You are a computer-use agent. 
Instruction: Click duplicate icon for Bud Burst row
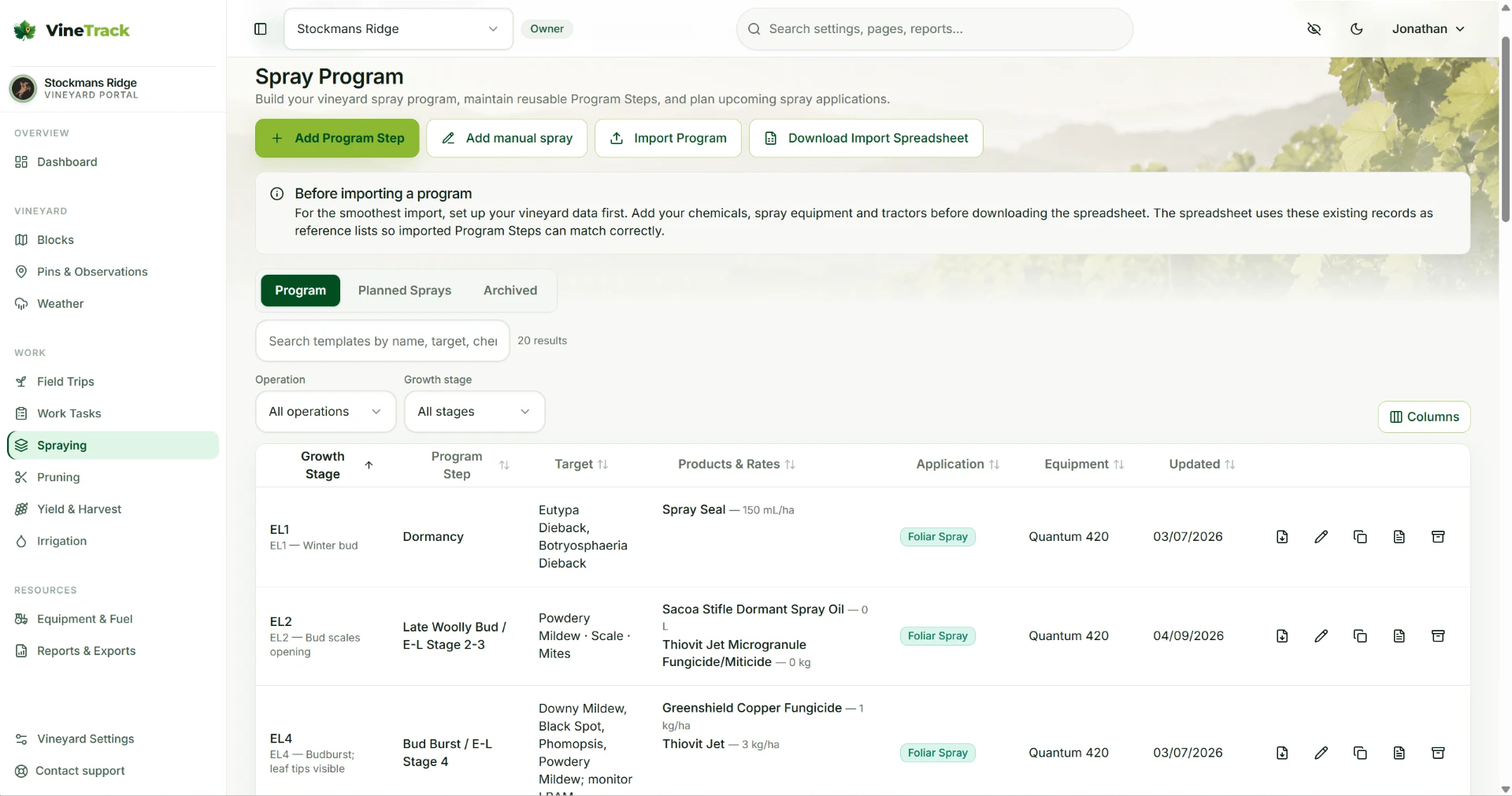pos(1360,753)
